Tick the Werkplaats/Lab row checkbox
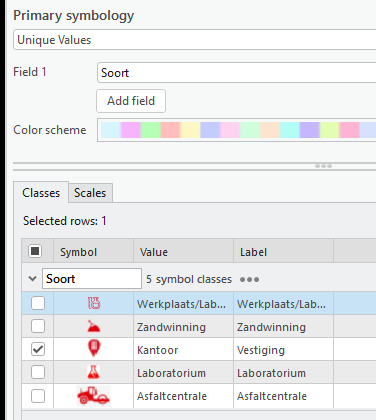 [38, 303]
